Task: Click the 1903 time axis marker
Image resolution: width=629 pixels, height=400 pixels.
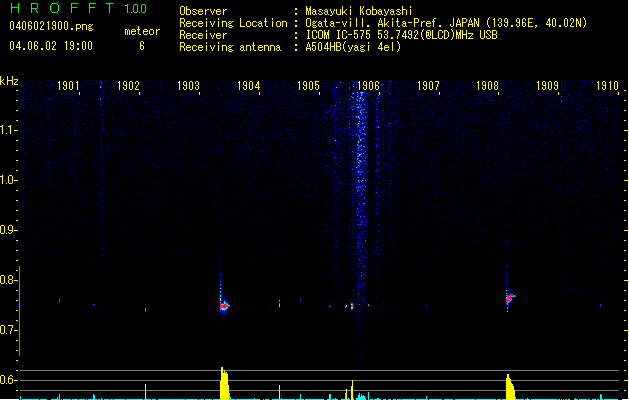Action: tap(188, 86)
